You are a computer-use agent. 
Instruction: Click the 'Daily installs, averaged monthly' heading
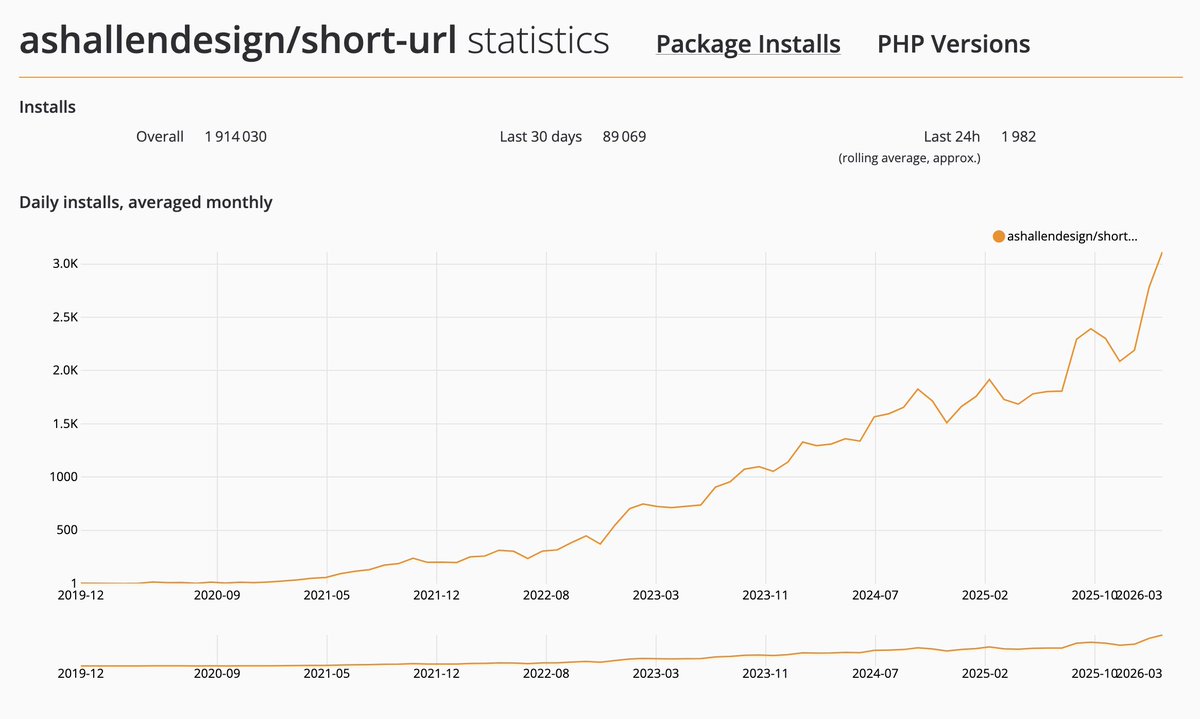pos(146,202)
